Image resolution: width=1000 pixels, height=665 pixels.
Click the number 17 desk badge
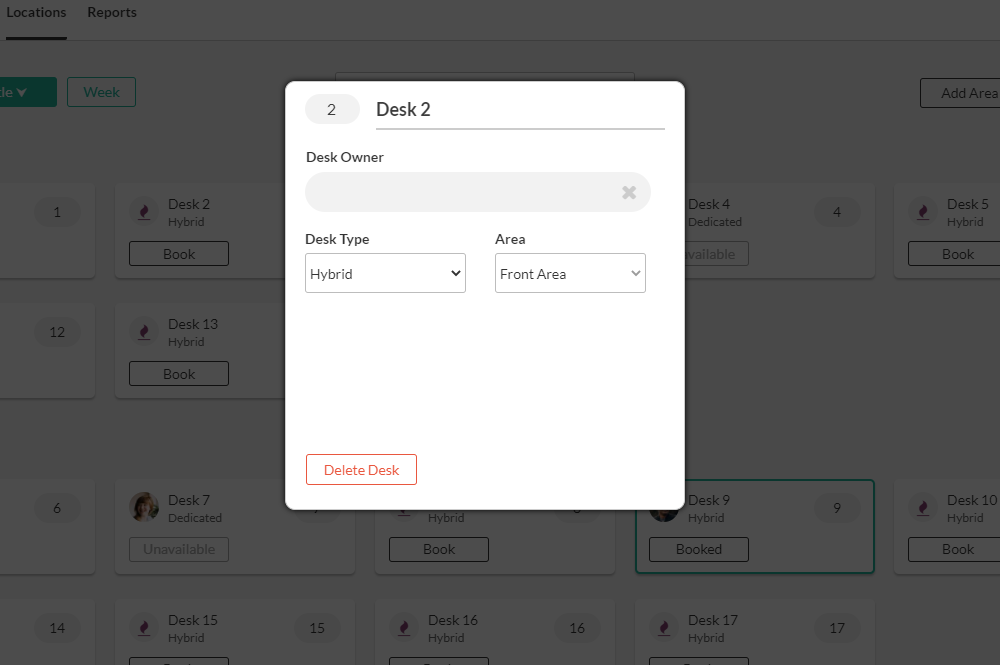(x=837, y=628)
